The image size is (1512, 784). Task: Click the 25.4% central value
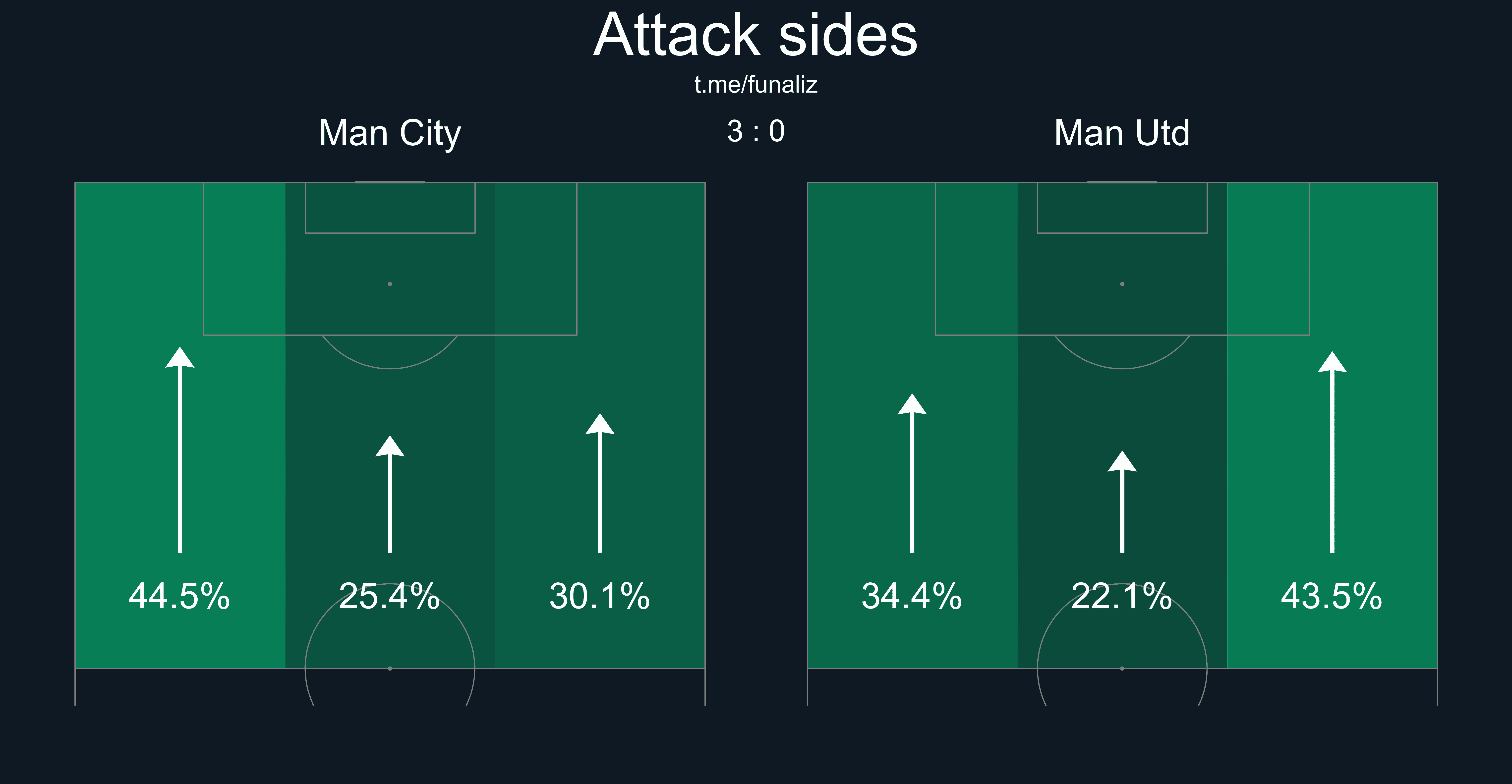[x=390, y=596]
